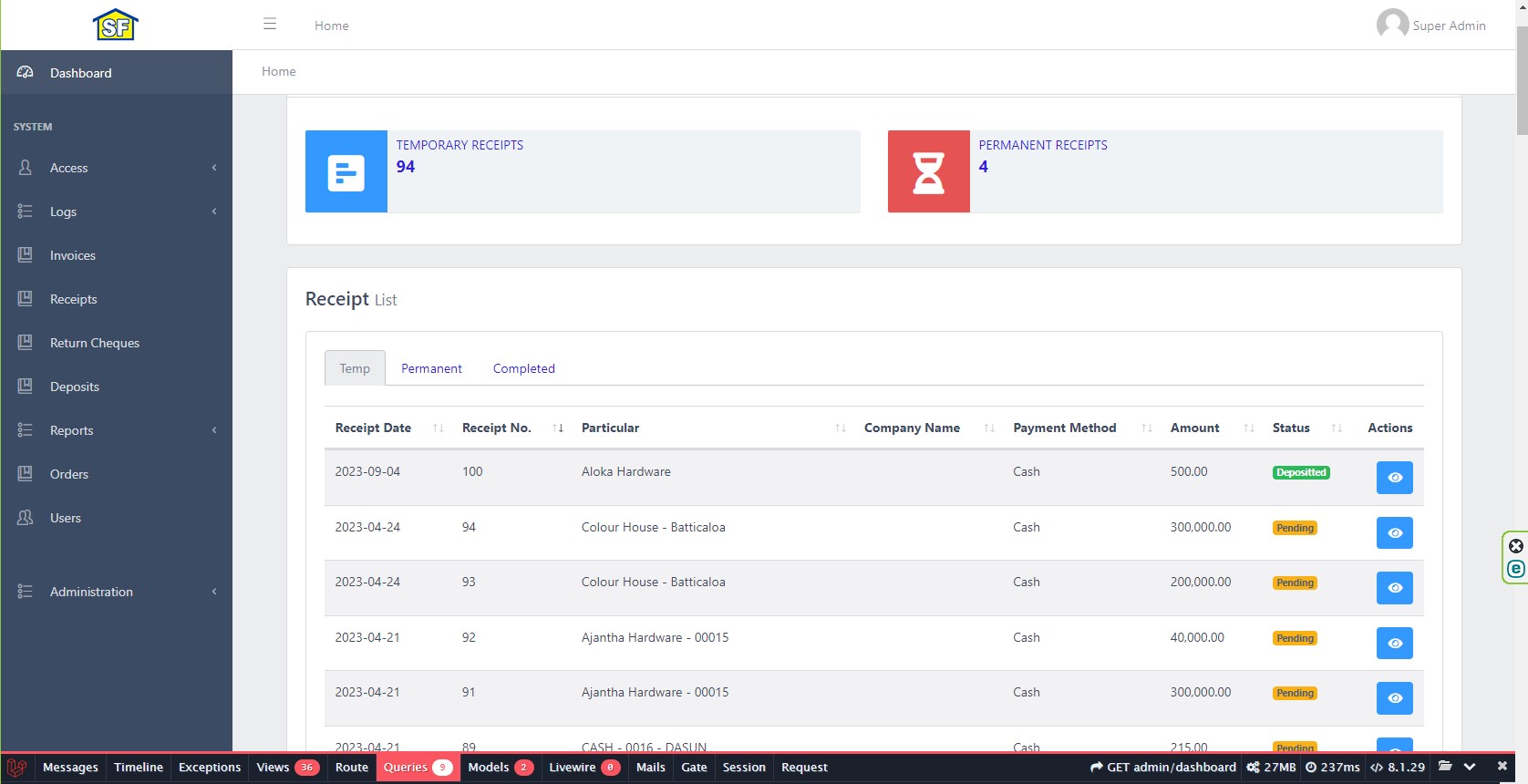
Task: Expand the Reports sidebar menu
Action: click(72, 430)
